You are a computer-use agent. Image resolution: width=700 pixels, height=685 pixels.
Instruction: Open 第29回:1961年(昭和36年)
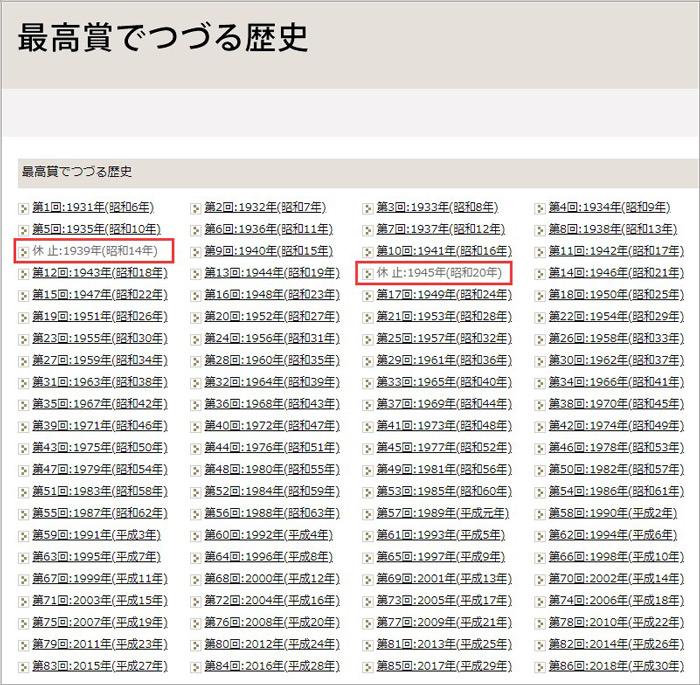click(444, 360)
